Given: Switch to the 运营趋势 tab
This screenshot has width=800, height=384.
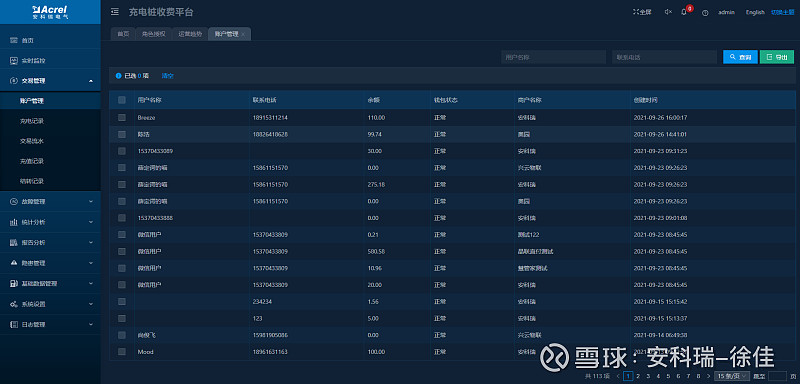Looking at the screenshot, I should point(190,34).
